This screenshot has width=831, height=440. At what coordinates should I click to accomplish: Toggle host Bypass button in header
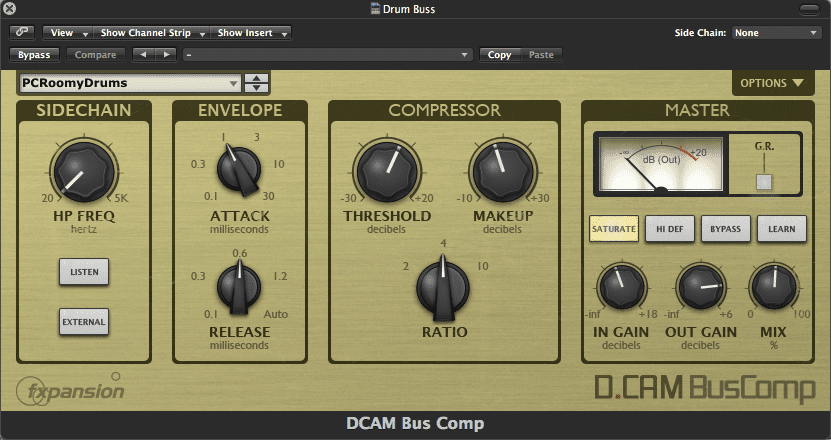(34, 55)
